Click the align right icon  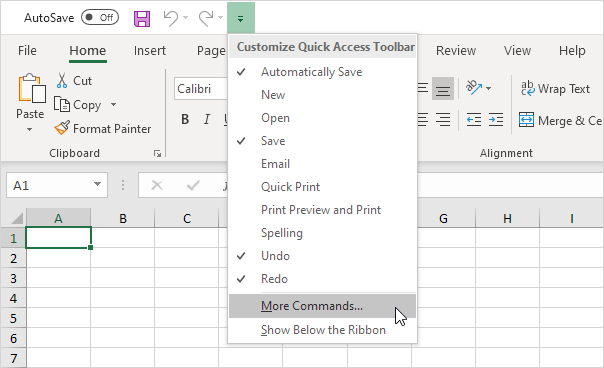[x=443, y=120]
